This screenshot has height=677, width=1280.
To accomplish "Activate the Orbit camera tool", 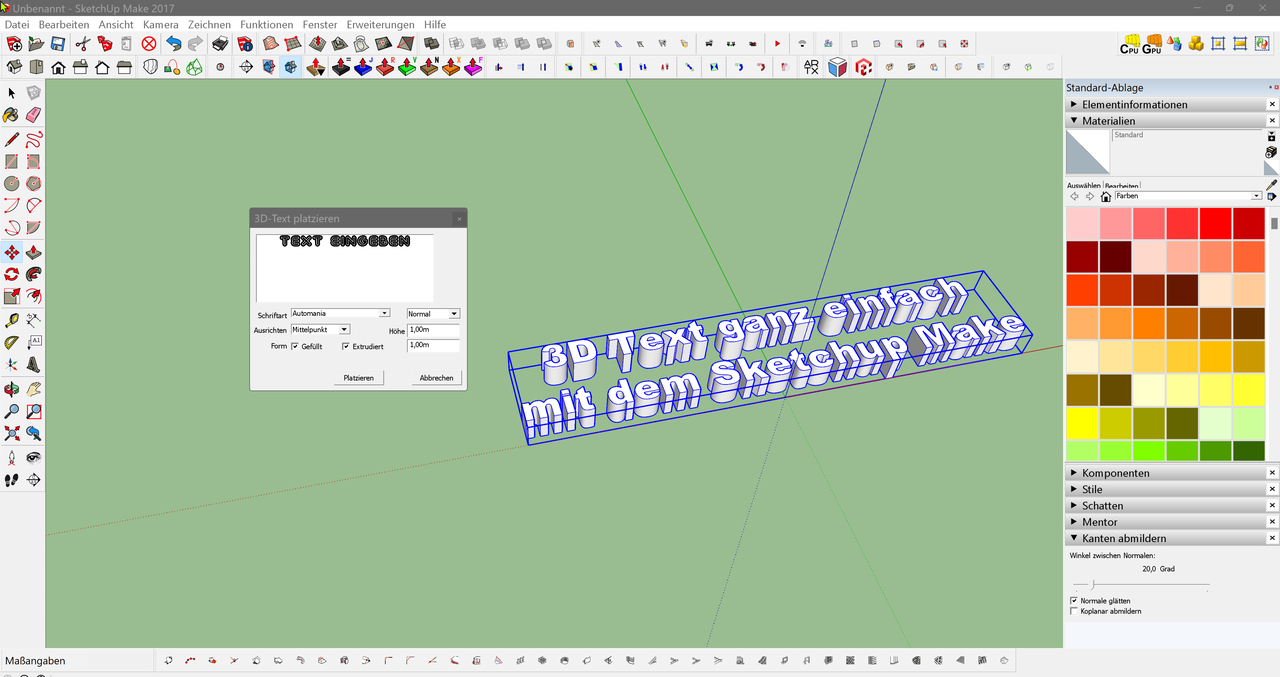I will click(x=11, y=389).
